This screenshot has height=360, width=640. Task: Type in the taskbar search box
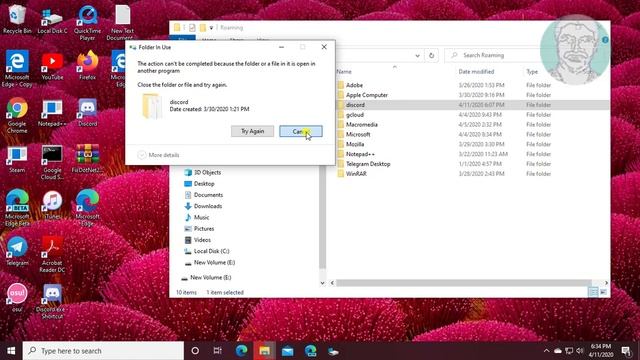tap(103, 351)
